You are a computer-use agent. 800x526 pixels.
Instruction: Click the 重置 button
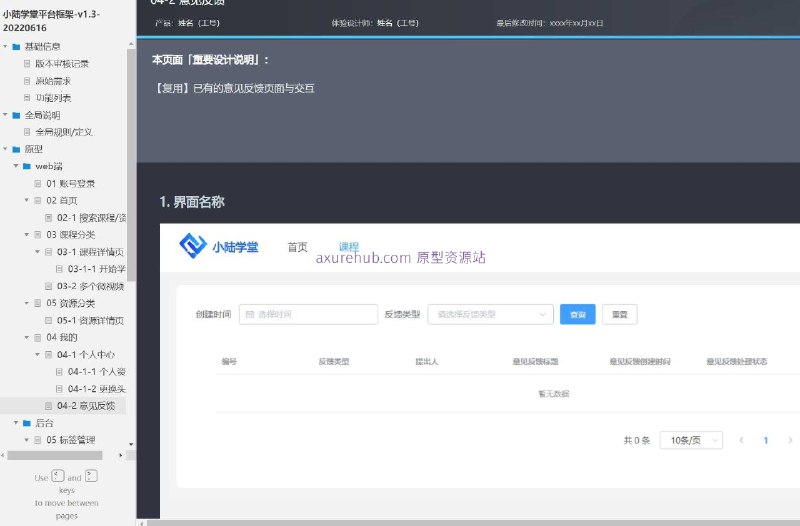click(x=619, y=314)
